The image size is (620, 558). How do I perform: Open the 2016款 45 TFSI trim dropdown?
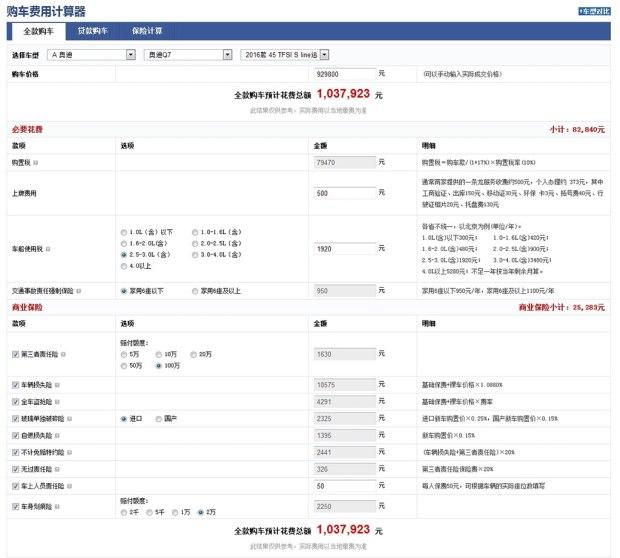(x=289, y=53)
